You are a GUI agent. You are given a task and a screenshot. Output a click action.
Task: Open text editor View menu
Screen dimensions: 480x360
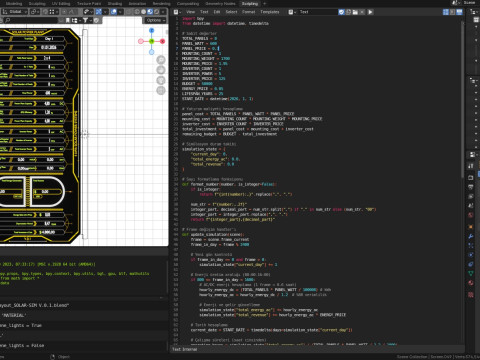click(x=191, y=12)
